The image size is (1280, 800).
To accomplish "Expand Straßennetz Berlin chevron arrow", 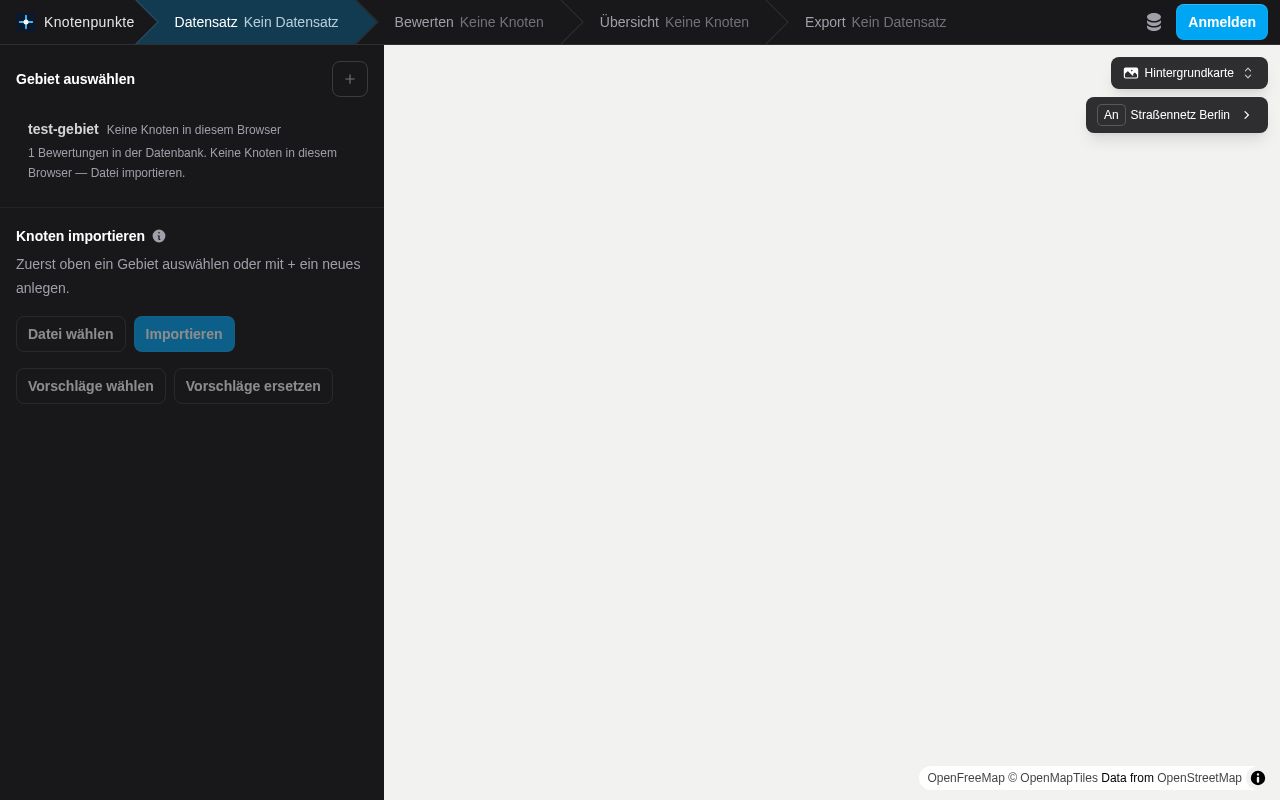I will click(x=1247, y=115).
